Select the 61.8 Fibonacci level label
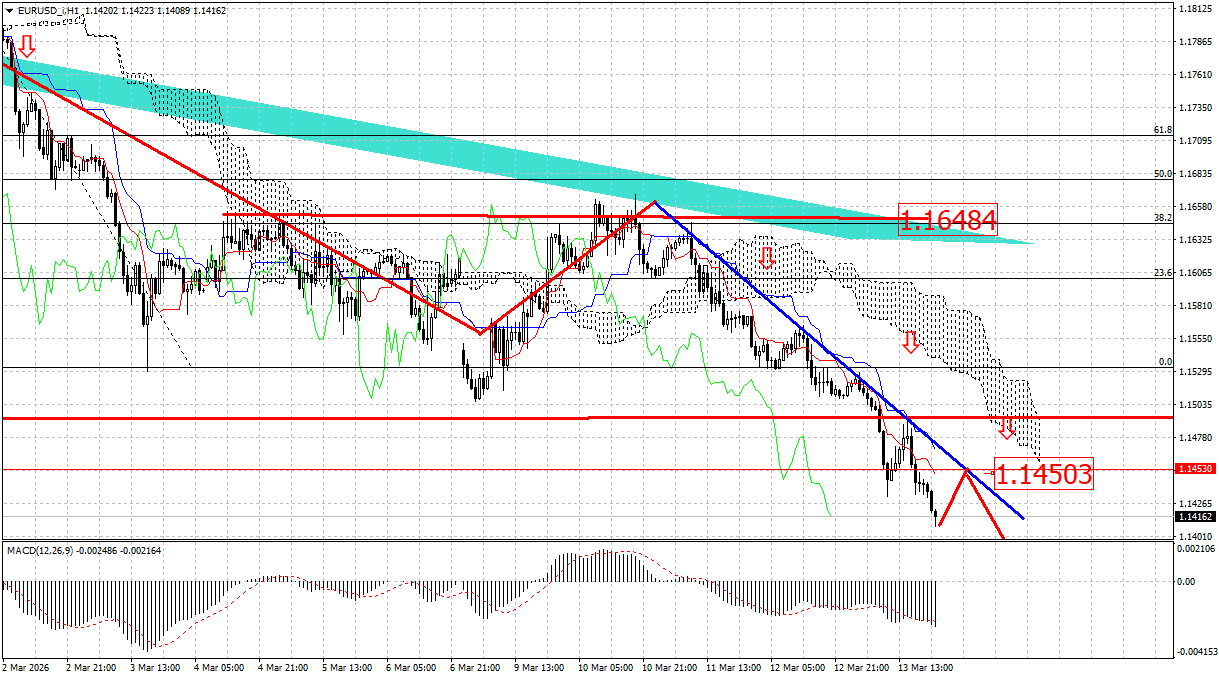 [1162, 130]
